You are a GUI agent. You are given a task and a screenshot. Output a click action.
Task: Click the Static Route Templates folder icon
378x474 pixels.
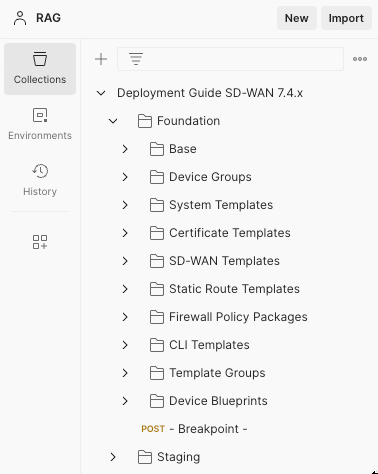point(157,289)
